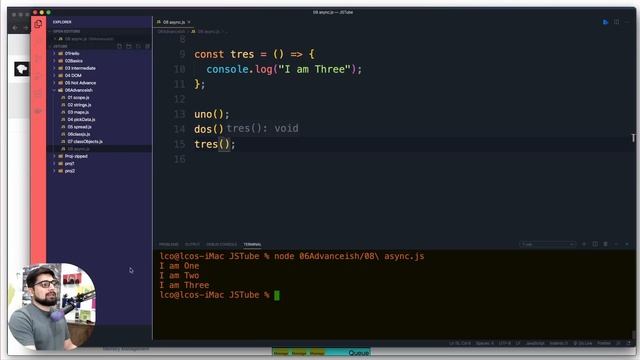The width and height of the screenshot is (640, 360).
Task: Switch to the Output panel tab
Action: click(192, 244)
